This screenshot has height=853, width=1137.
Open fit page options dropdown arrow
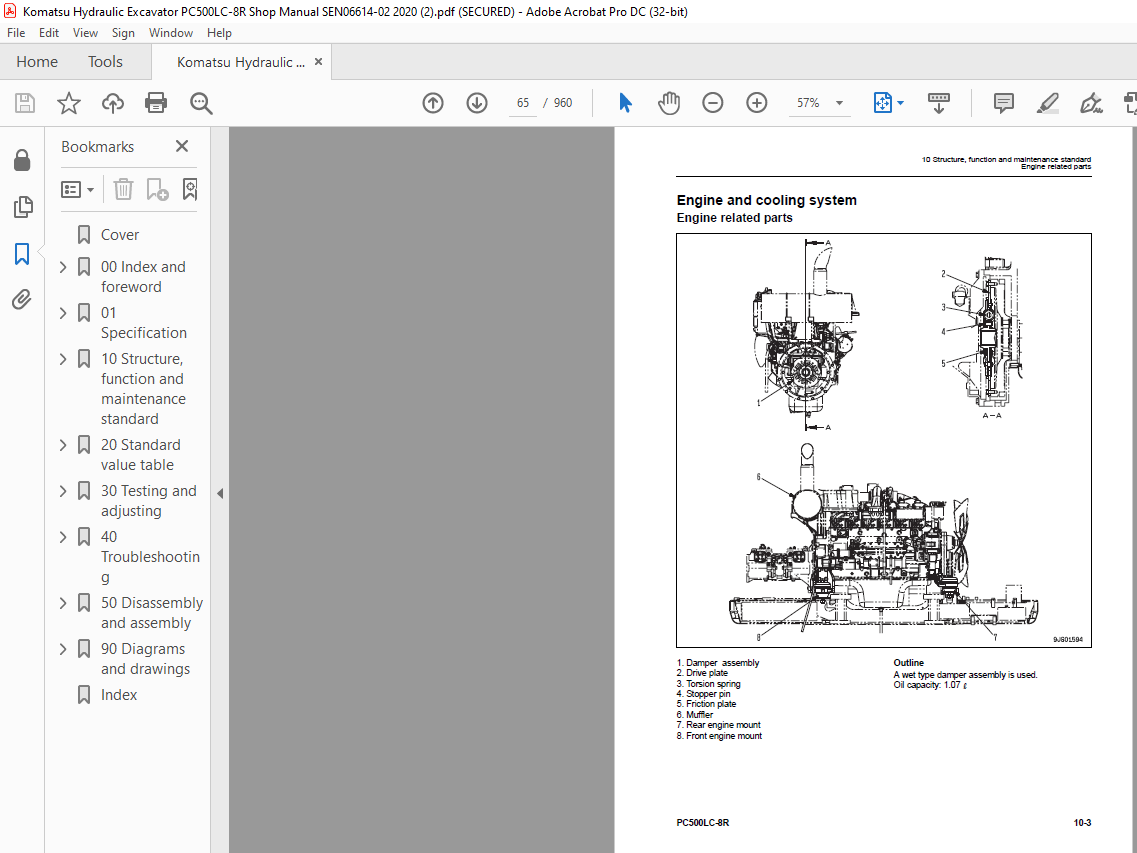[901, 103]
